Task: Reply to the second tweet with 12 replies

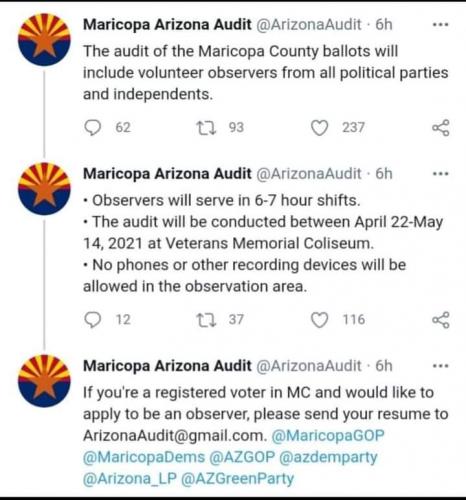Action: 92,320
